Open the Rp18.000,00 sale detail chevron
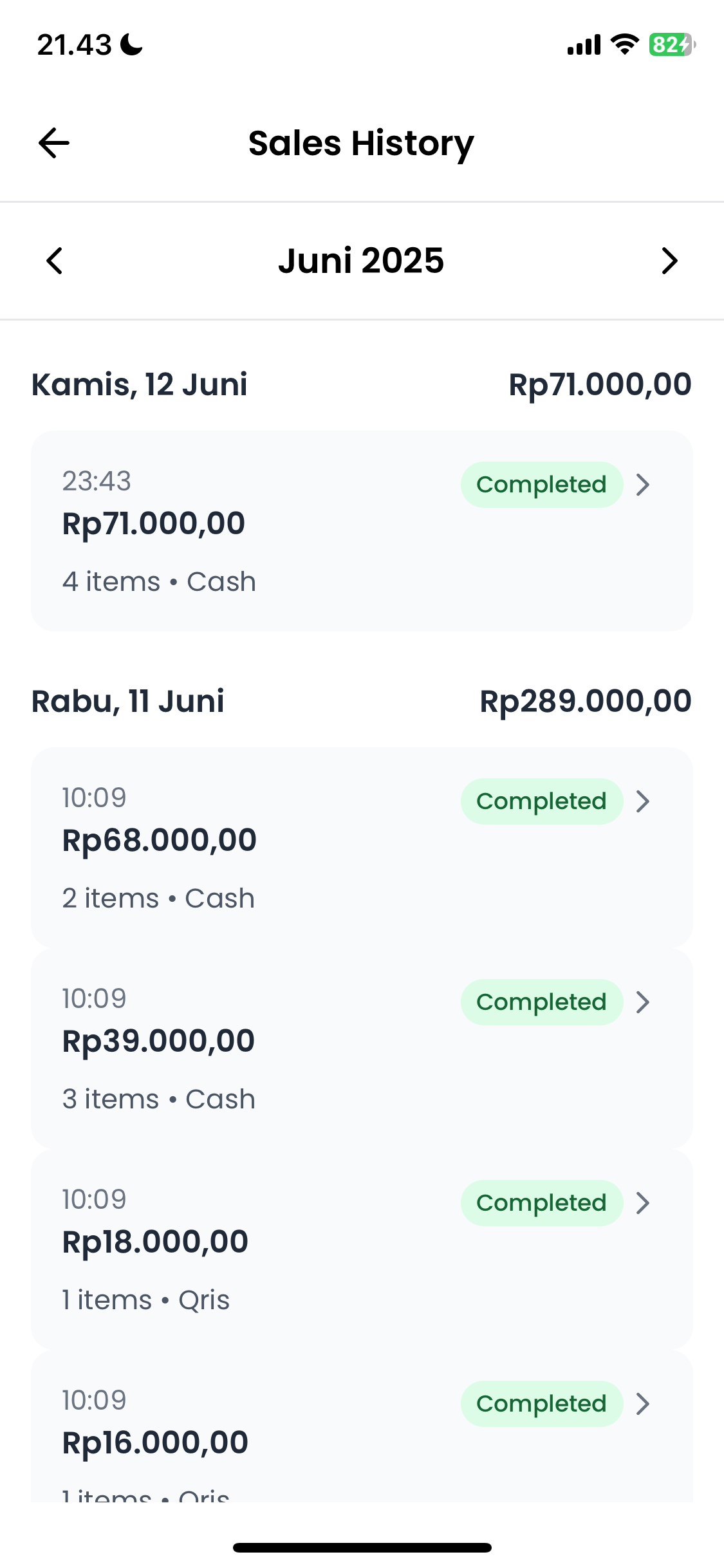The height and width of the screenshot is (1568, 724). (642, 1203)
